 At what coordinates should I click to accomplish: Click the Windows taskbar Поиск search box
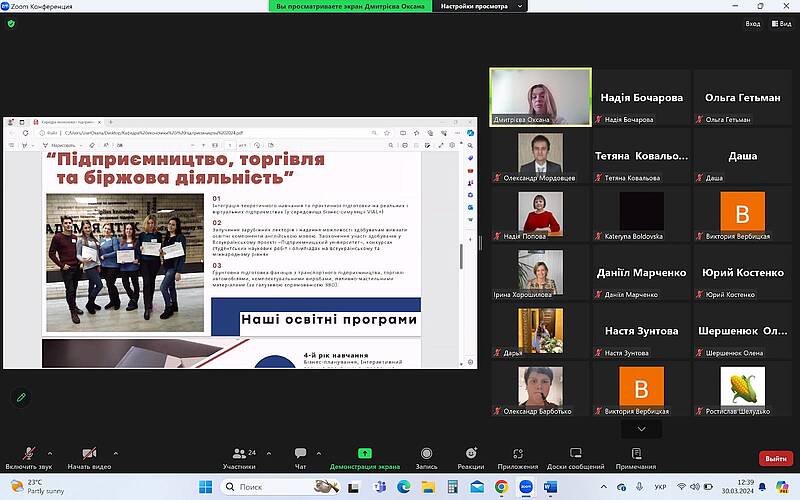(280, 486)
